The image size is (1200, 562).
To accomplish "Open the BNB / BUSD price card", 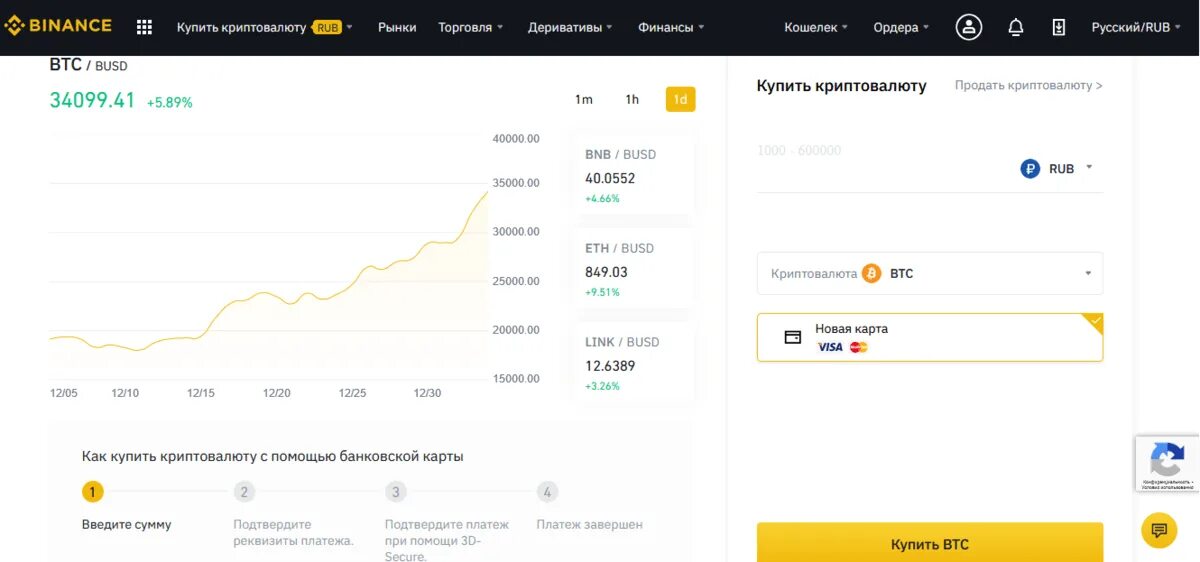I will pyautogui.click(x=633, y=176).
